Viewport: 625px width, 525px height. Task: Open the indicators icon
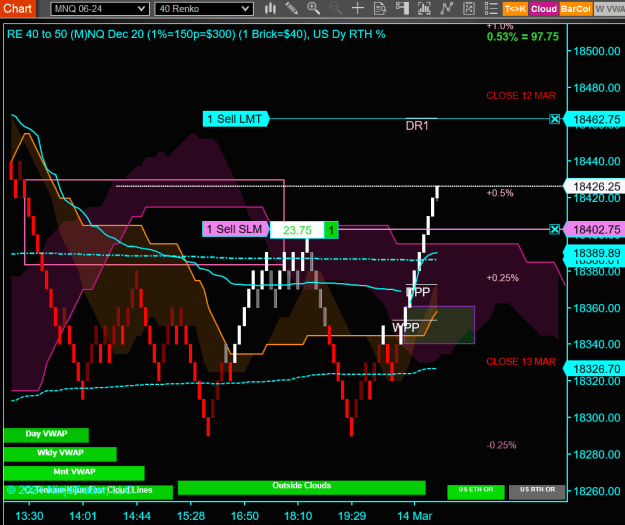coord(424,8)
